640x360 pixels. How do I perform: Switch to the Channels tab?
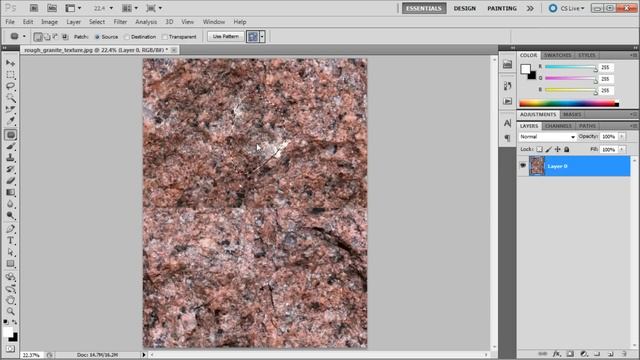(558, 126)
